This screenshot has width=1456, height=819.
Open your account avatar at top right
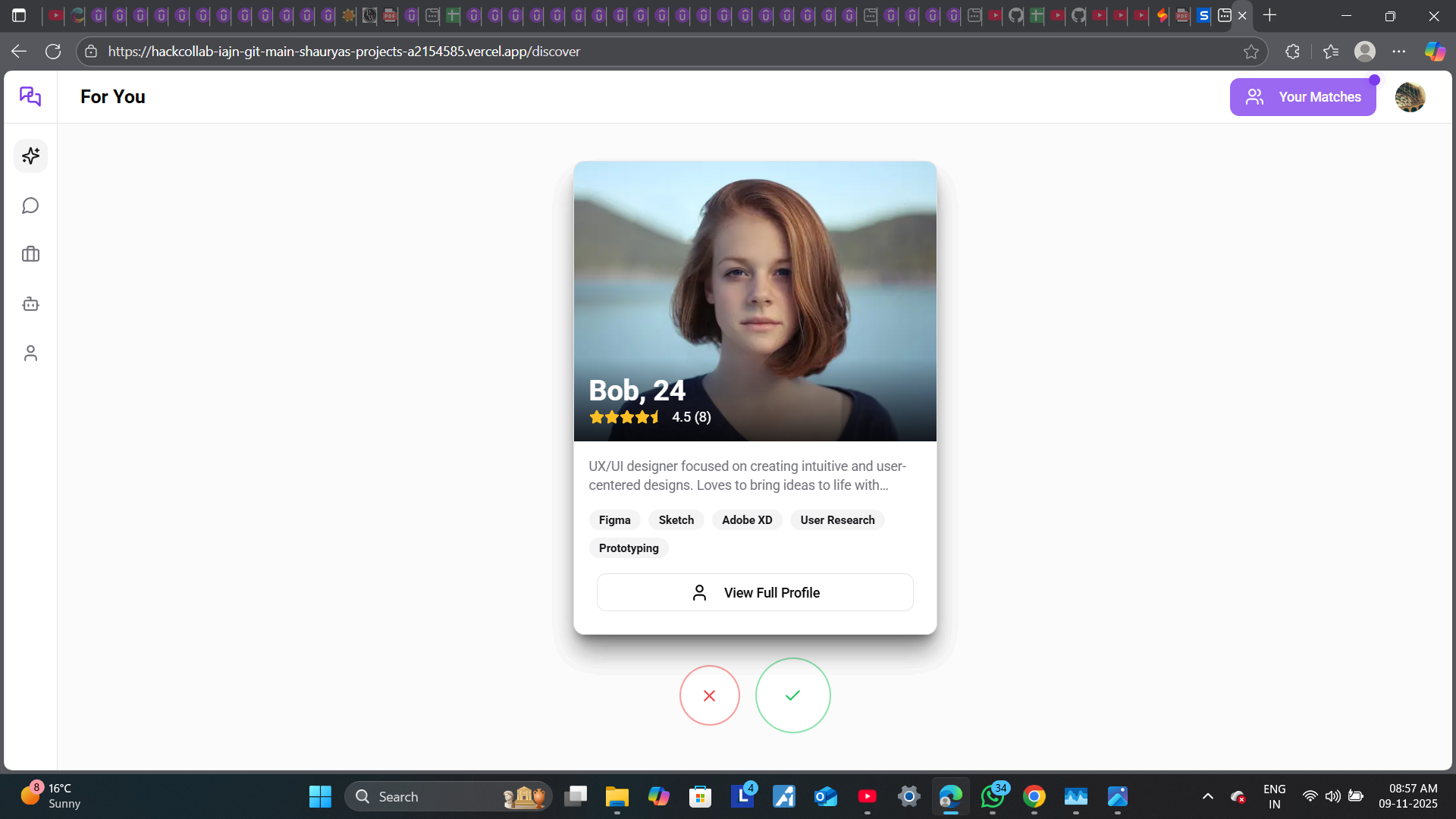click(1410, 97)
